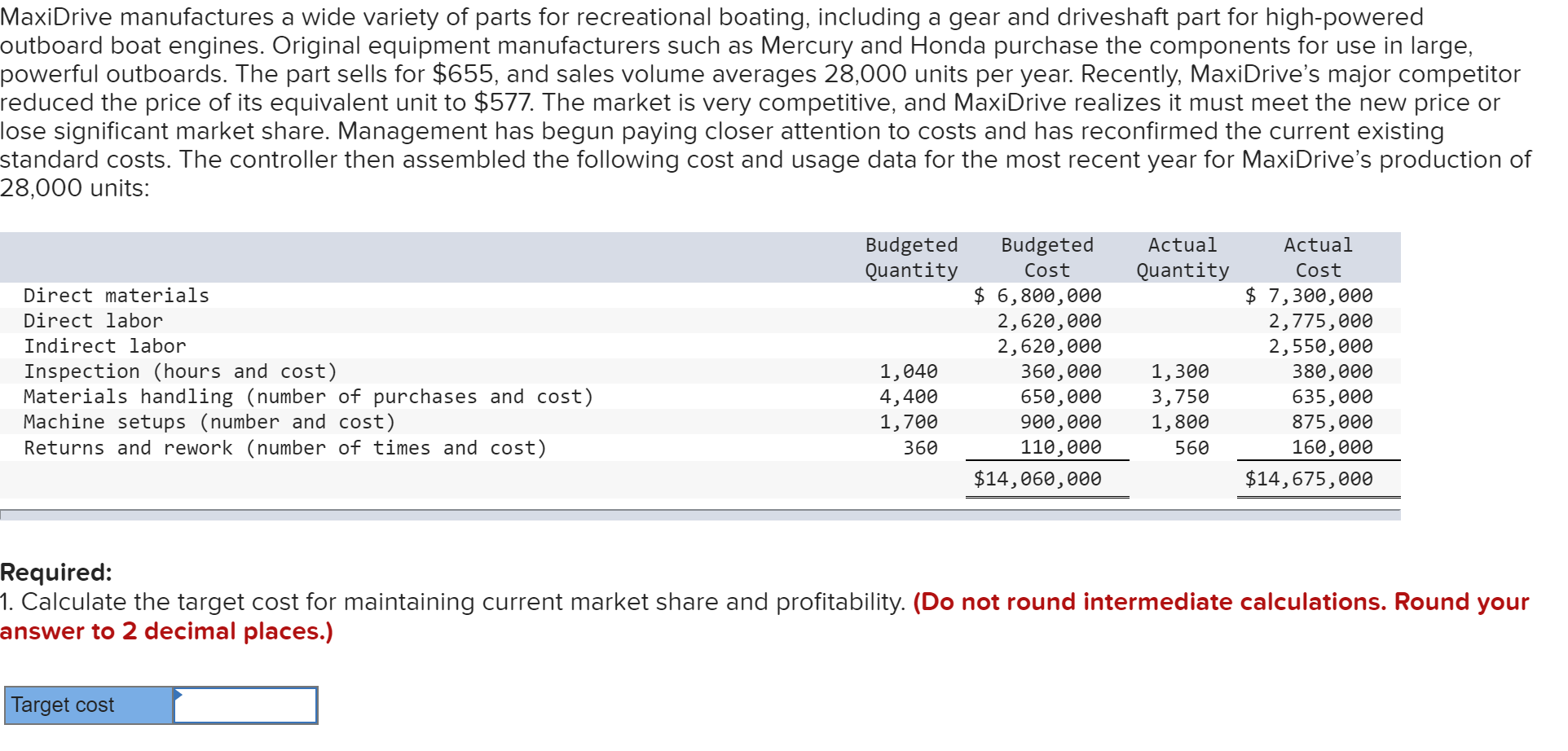
Task: Select the 1,800 actual setups quantity
Action: pyautogui.click(x=1180, y=422)
